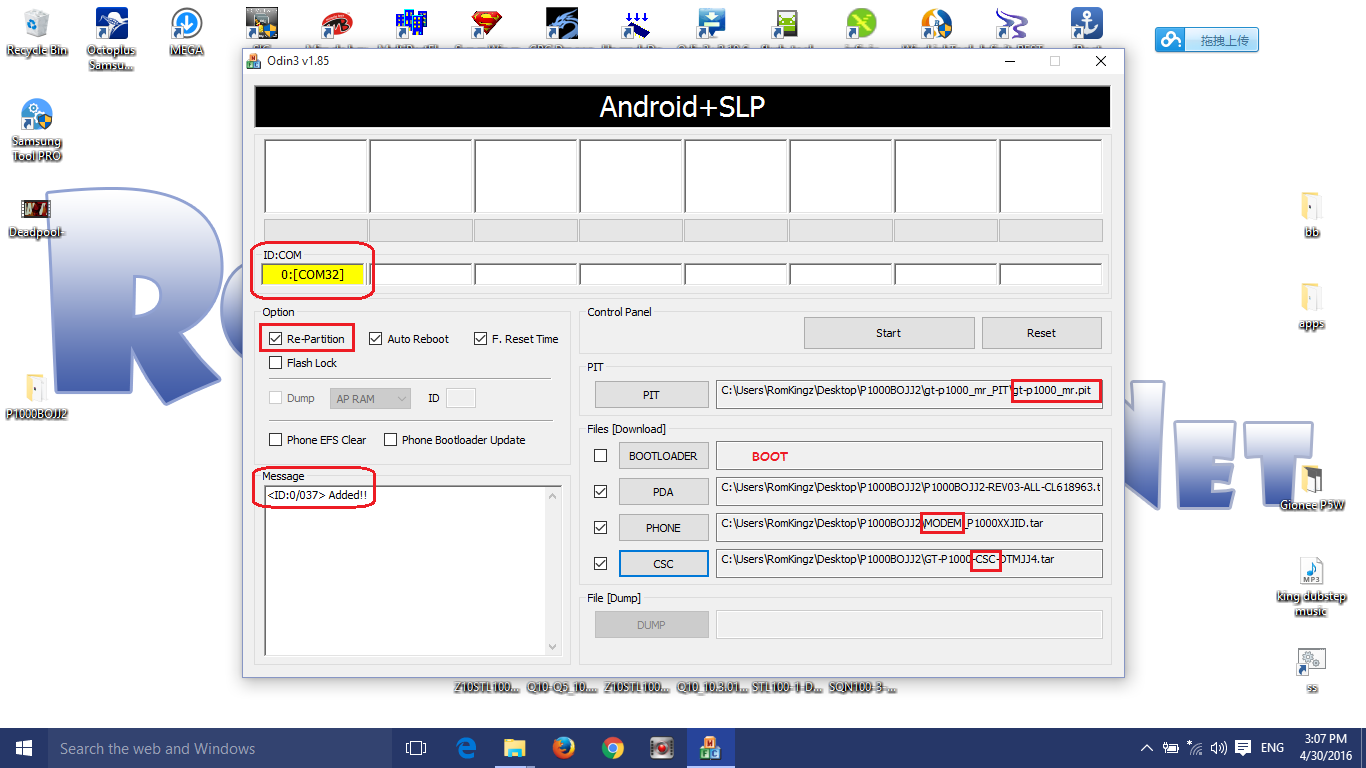Select the bb folder on the desktop
This screenshot has width=1366, height=768.
click(1312, 214)
